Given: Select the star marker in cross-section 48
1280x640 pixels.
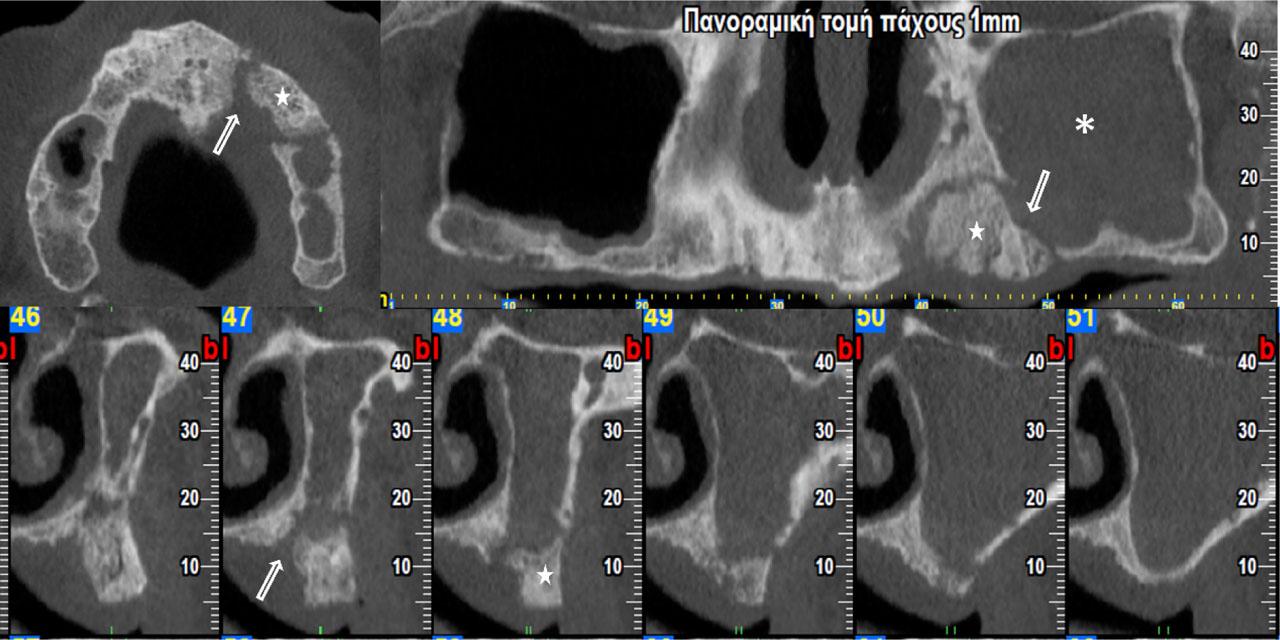Looking at the screenshot, I should pyautogui.click(x=545, y=575).
